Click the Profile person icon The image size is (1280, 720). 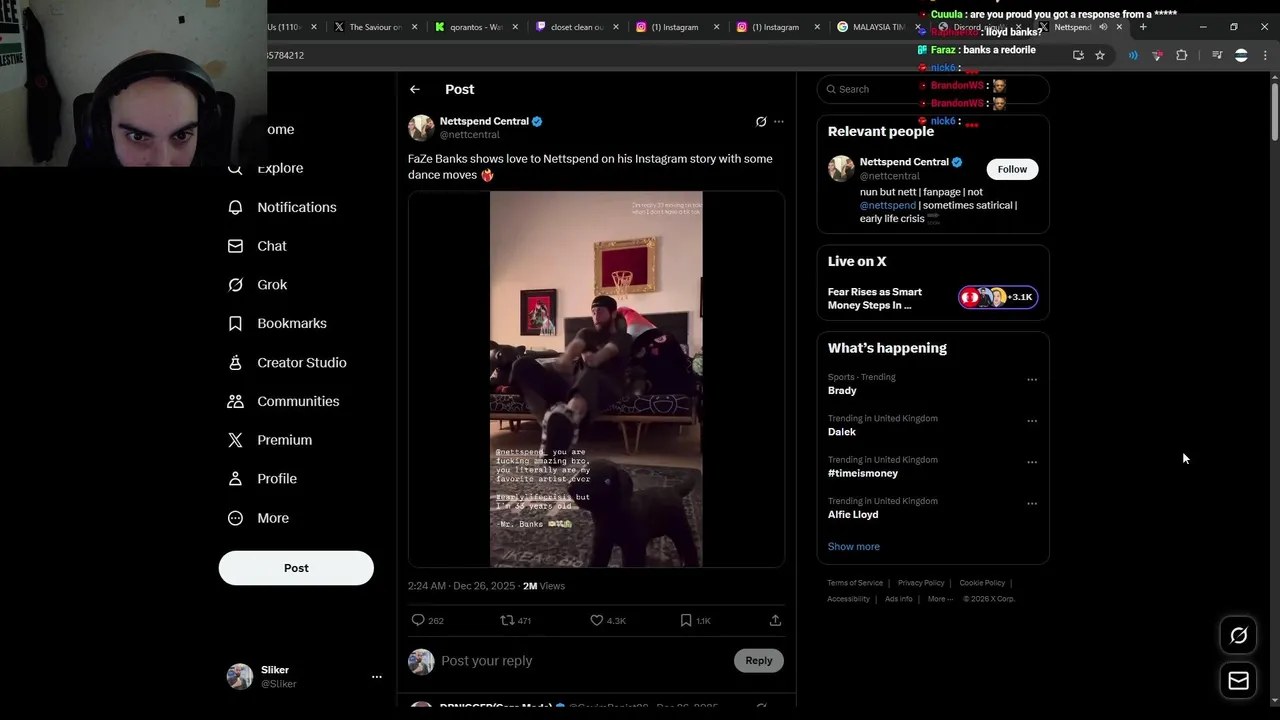point(235,479)
